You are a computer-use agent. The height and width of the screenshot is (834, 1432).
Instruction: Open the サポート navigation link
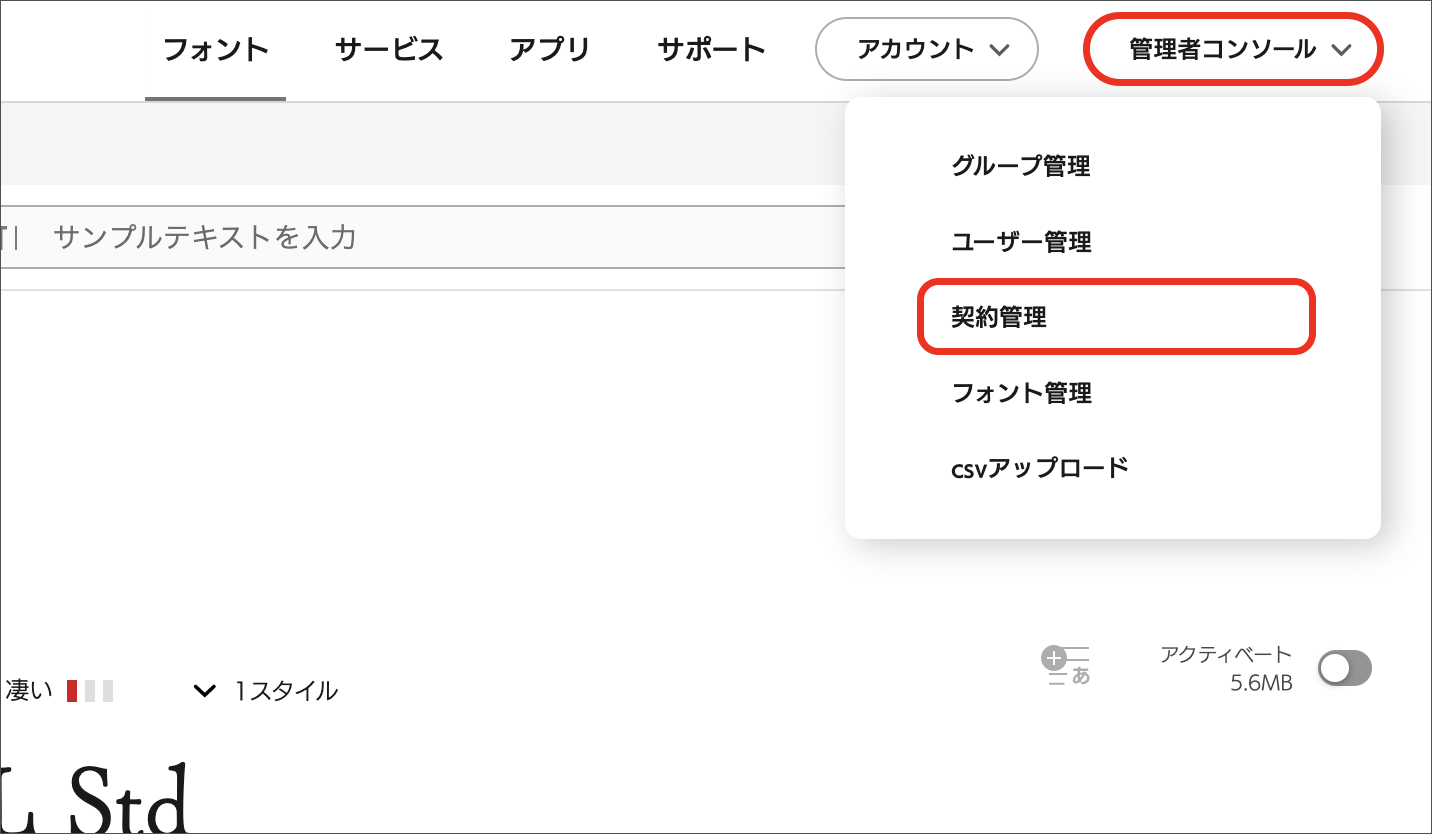[x=712, y=49]
